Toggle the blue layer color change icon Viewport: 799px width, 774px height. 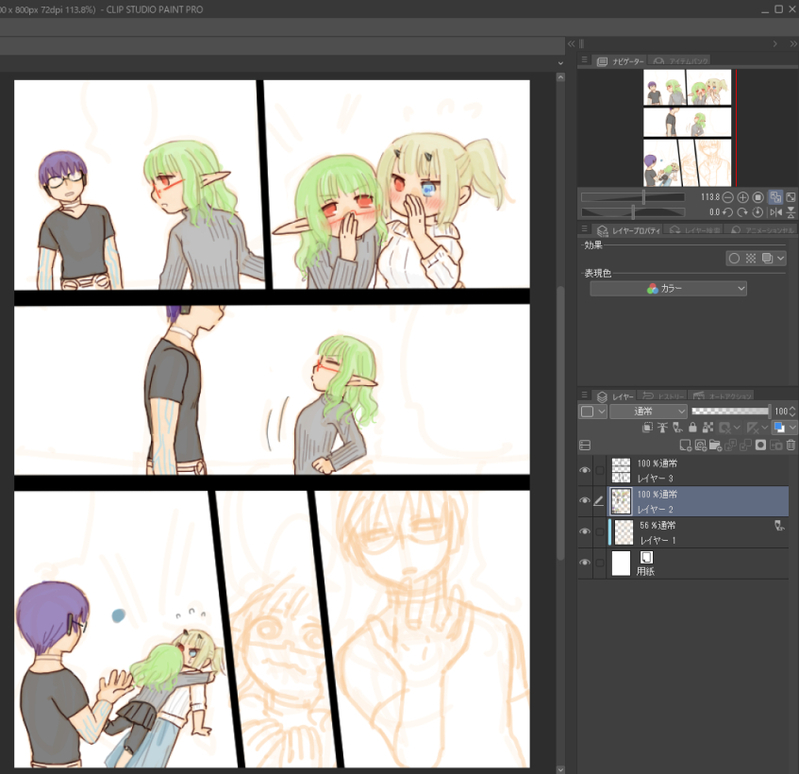pos(779,428)
